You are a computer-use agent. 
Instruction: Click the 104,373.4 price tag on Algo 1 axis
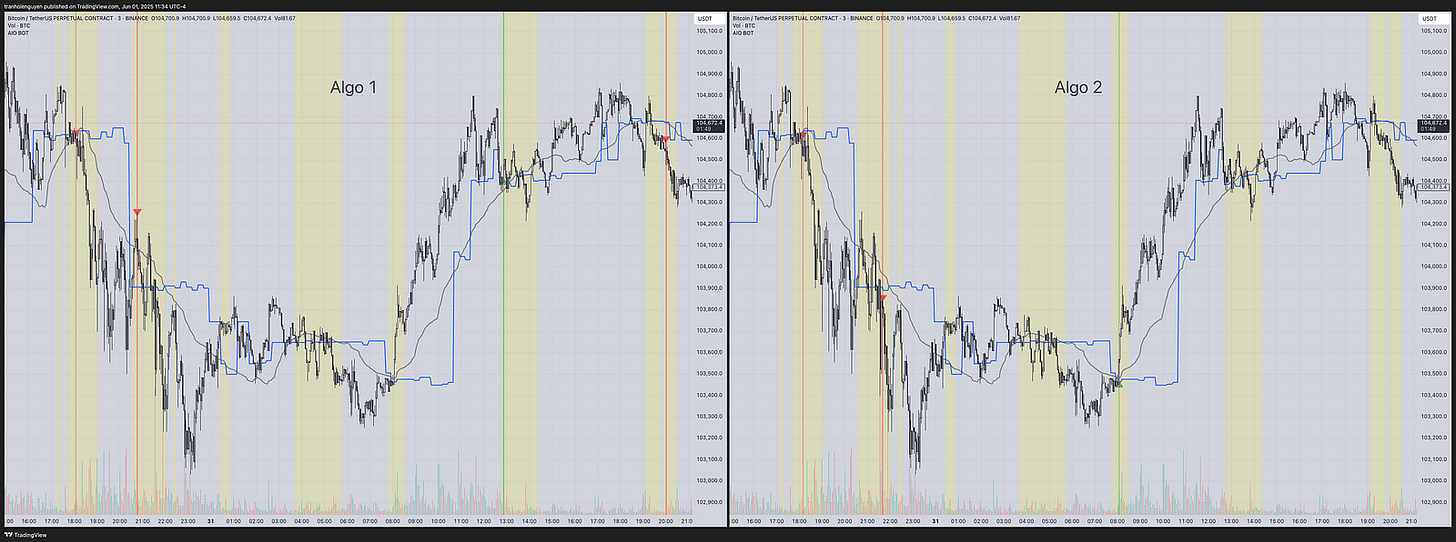tap(709, 187)
